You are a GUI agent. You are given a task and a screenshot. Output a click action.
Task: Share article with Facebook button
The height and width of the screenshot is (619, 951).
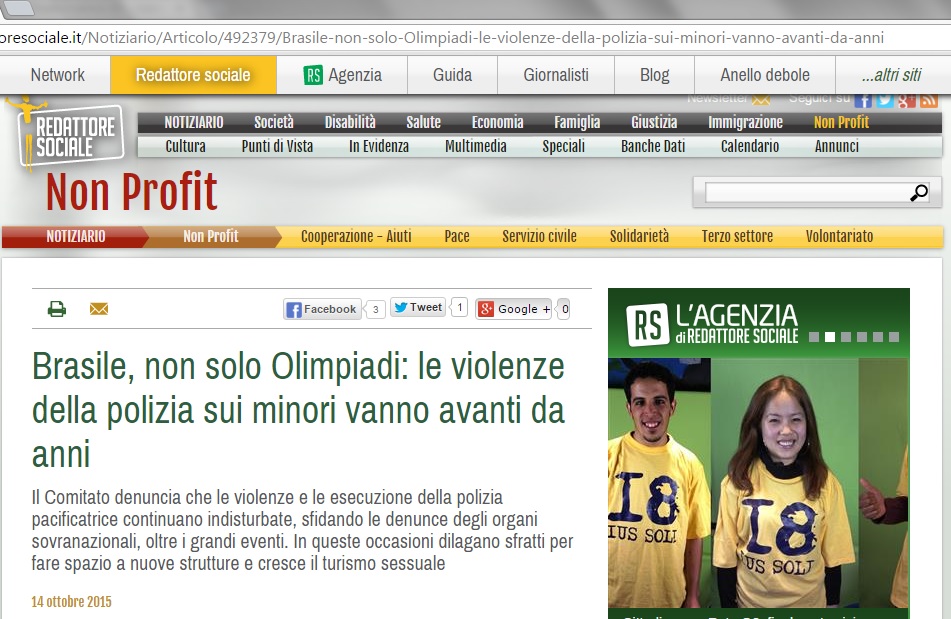pos(321,309)
